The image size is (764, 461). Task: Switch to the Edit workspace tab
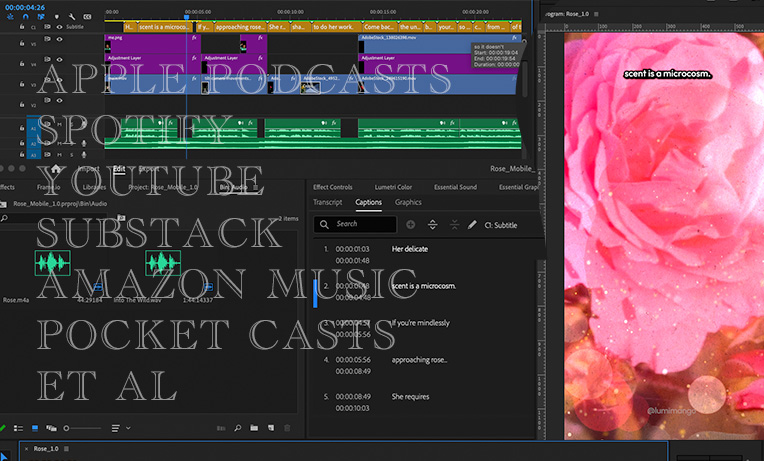coord(119,169)
